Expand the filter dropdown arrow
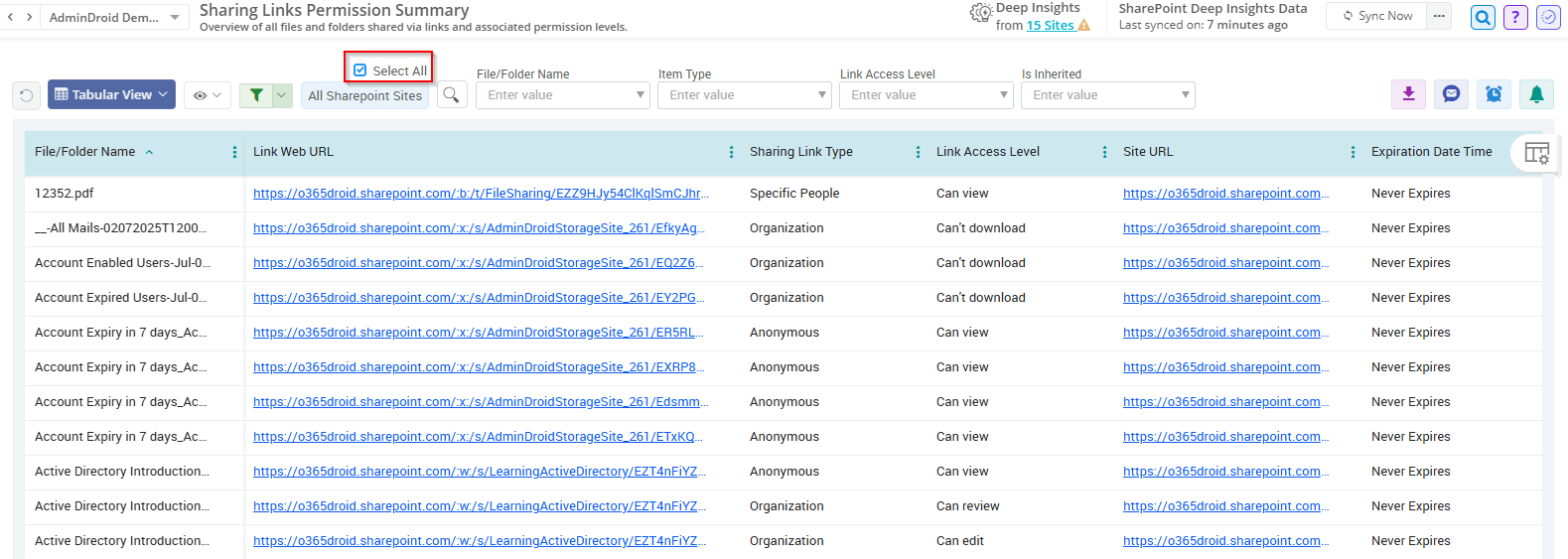The width and height of the screenshot is (1568, 559). [x=282, y=95]
